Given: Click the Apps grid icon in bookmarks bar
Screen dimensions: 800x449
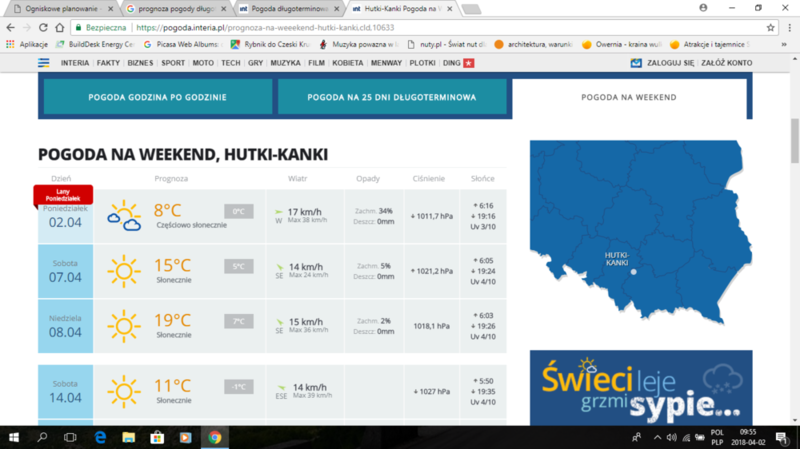Looking at the screenshot, I should (x=11, y=44).
